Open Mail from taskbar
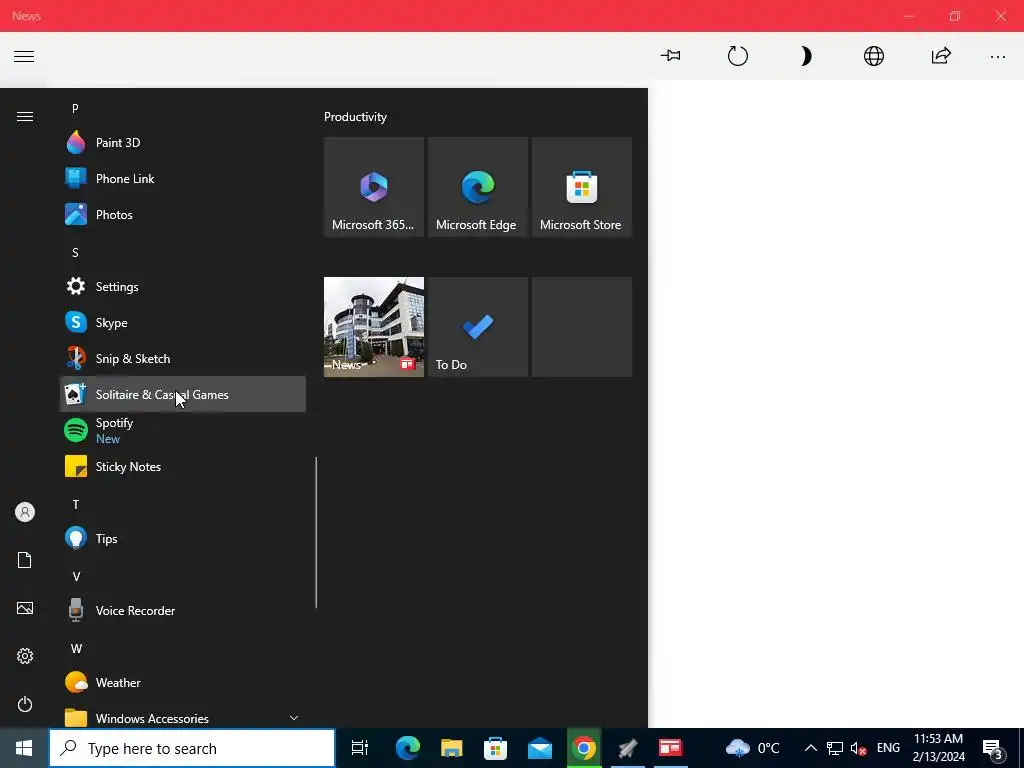Image resolution: width=1024 pixels, height=768 pixels. point(540,748)
